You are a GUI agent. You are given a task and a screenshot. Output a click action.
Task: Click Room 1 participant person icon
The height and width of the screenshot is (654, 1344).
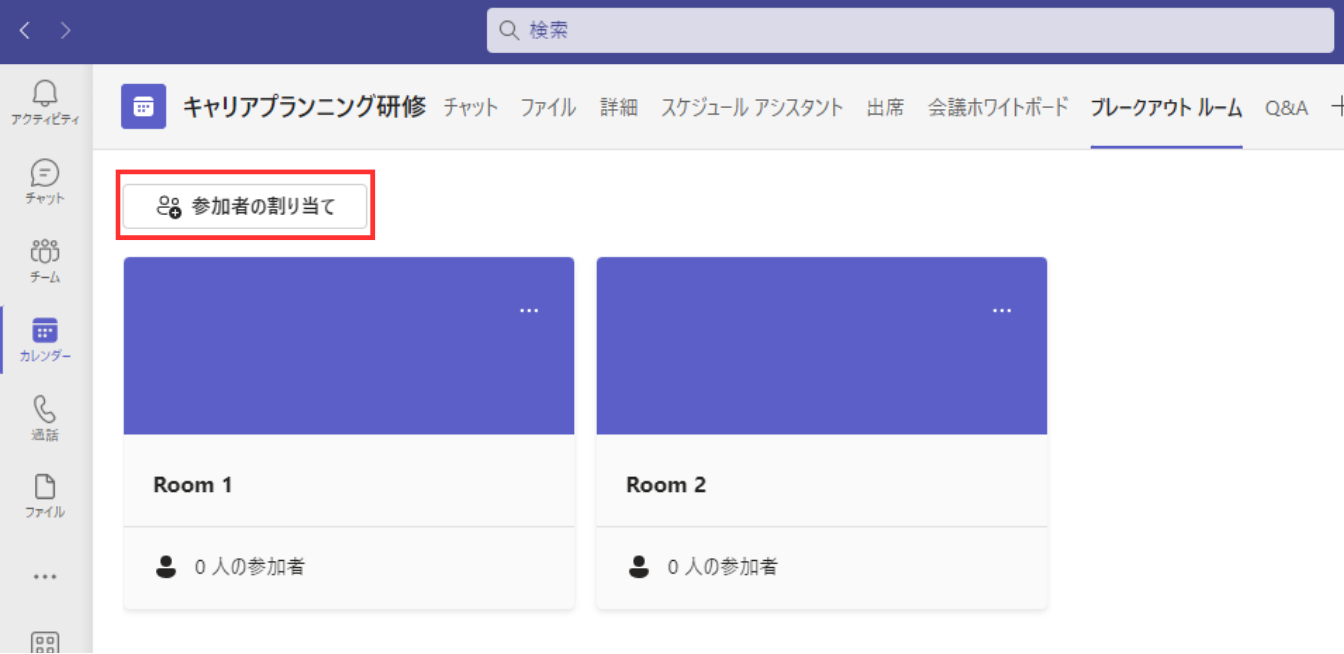point(166,567)
